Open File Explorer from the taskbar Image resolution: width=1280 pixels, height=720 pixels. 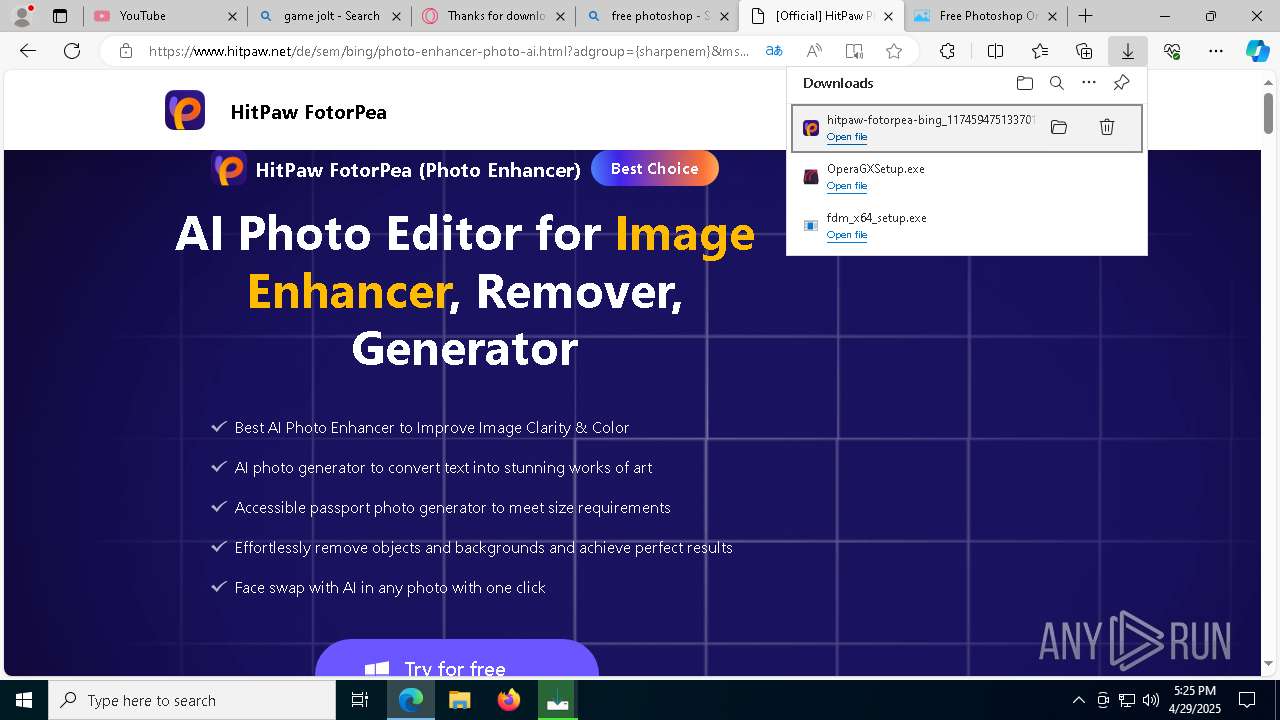(459, 700)
